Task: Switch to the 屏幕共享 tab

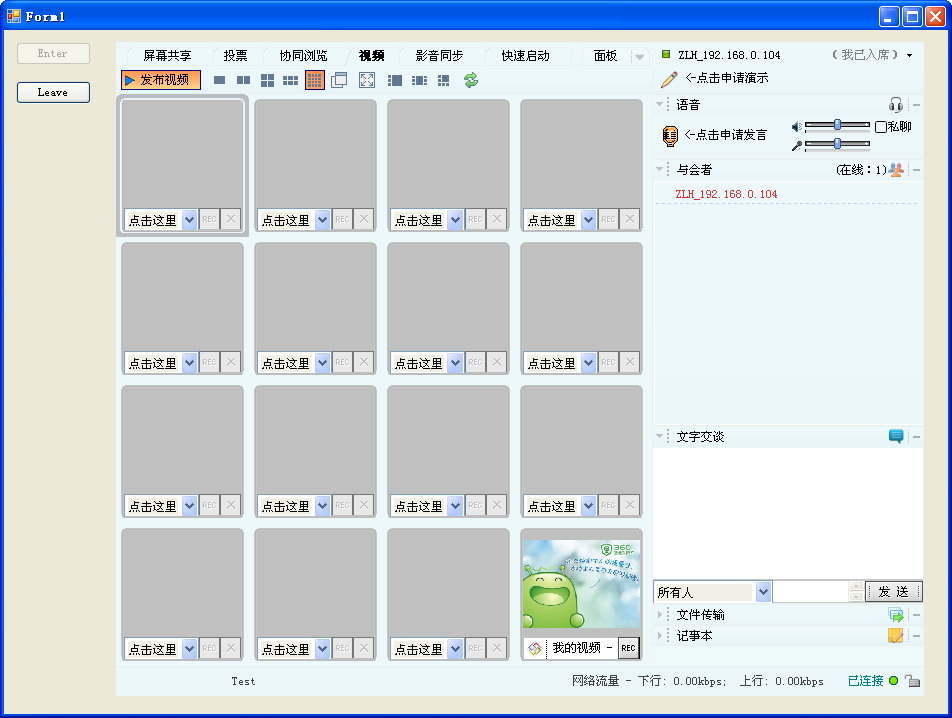Action: pyautogui.click(x=167, y=56)
